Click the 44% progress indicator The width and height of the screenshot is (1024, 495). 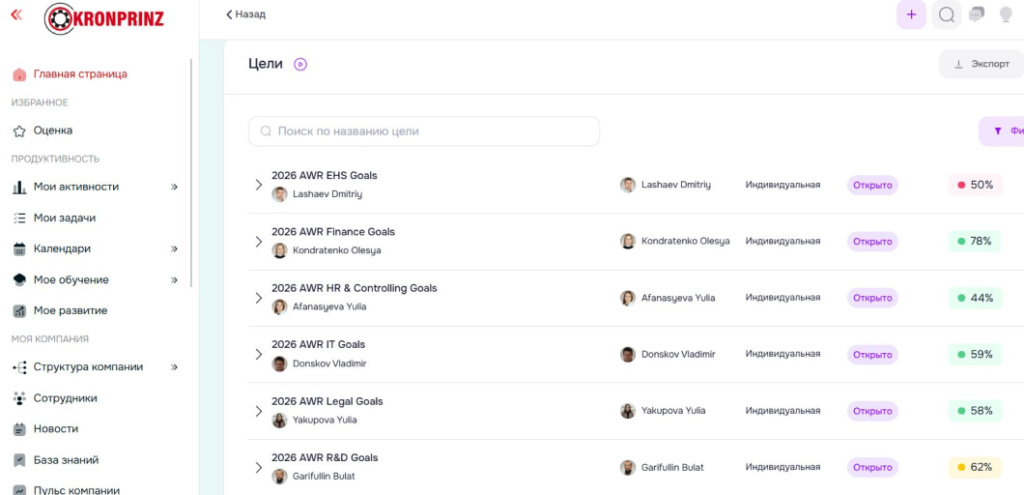tap(975, 298)
